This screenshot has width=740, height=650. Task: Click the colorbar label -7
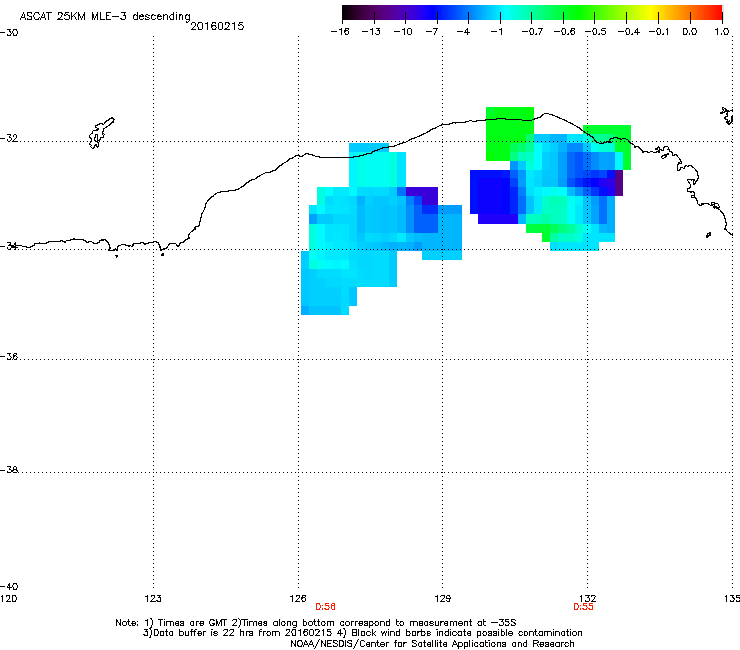click(x=432, y=32)
